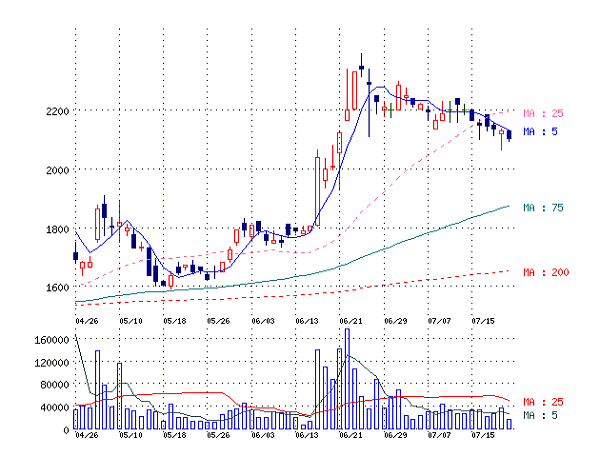Click the tallest volume bar, above 160000

[x=347, y=379]
